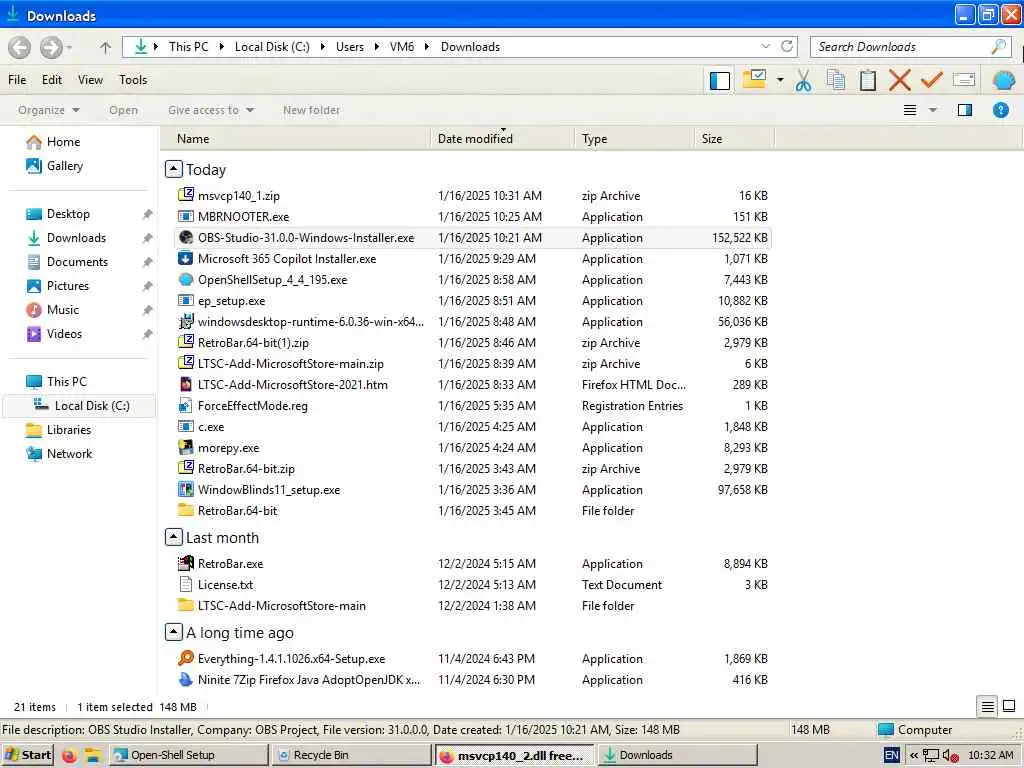The width and height of the screenshot is (1024, 768).
Task: Switch to details view in status bar
Action: pyautogui.click(x=987, y=707)
